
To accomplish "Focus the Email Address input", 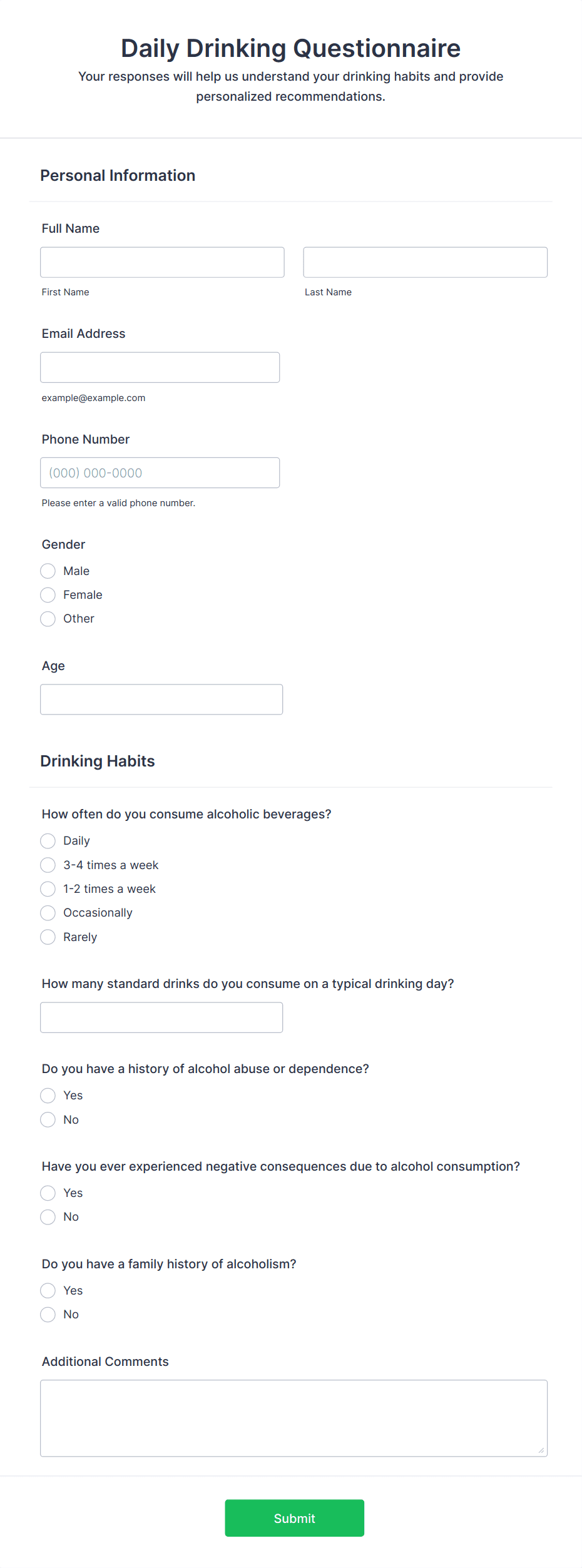I will [160, 367].
